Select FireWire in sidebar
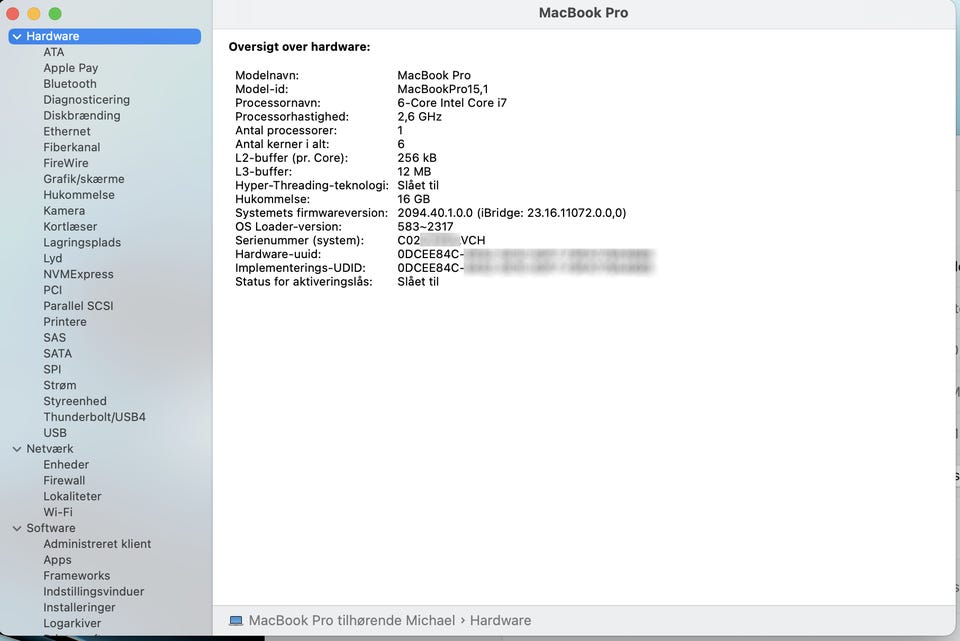Screen dimensions: 960x641 66,163
